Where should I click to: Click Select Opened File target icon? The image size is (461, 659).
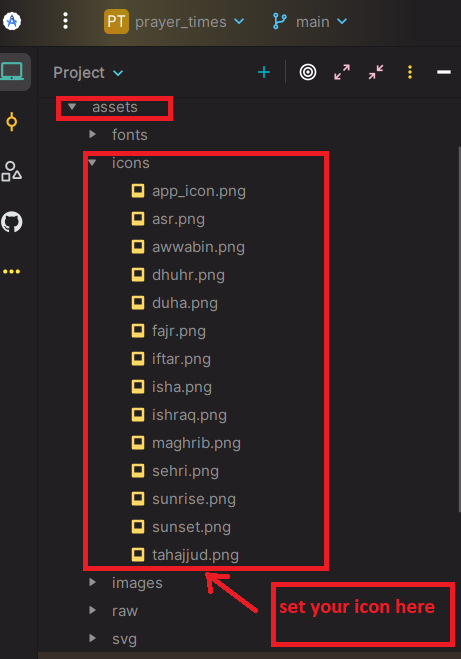tap(308, 72)
